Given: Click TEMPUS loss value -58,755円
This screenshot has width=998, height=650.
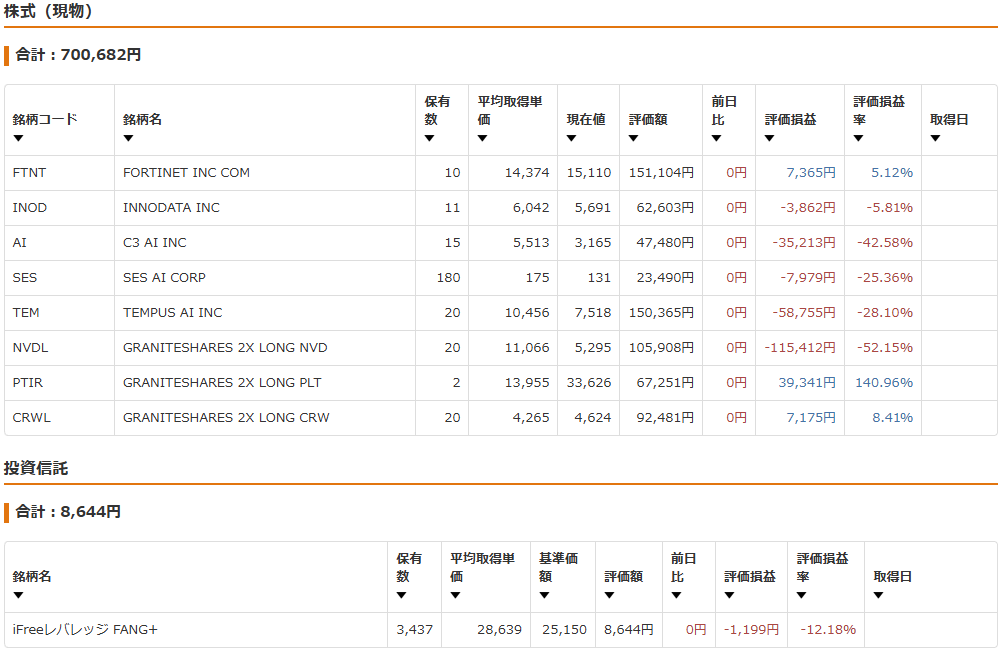Looking at the screenshot, I should (x=804, y=313).
